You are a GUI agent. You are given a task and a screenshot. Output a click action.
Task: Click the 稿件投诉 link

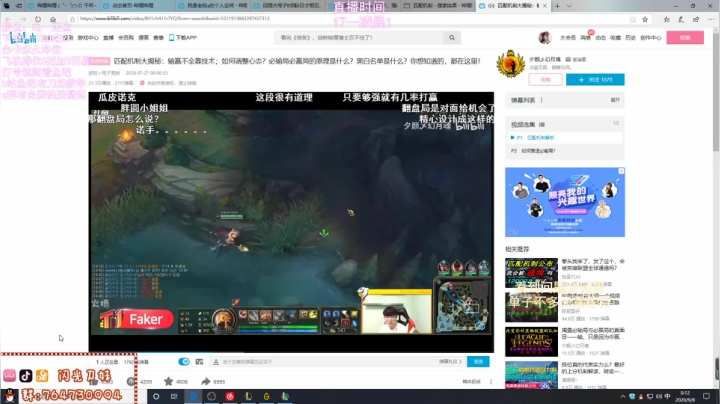point(472,382)
